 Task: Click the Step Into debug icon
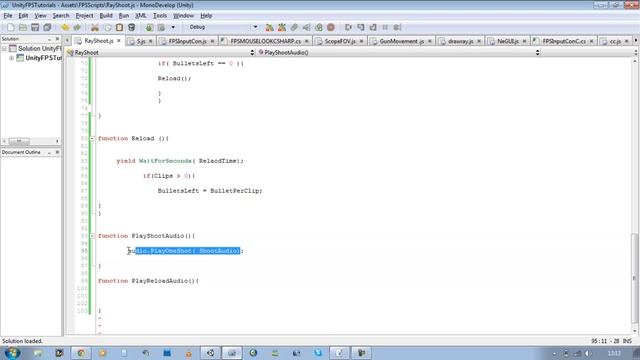pyautogui.click(x=361, y=27)
